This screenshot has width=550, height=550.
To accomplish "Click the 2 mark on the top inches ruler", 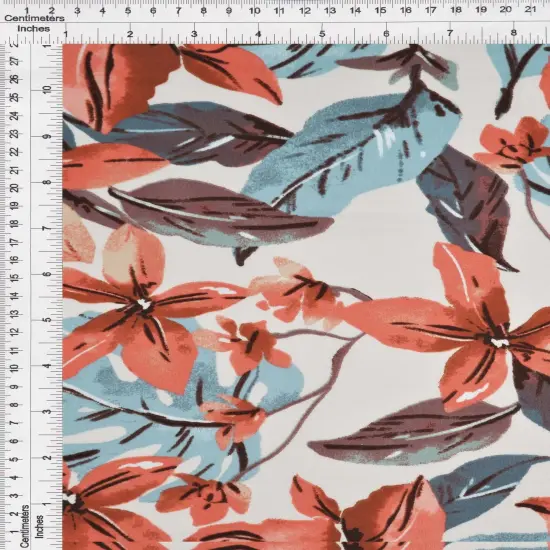I will coord(130,34).
